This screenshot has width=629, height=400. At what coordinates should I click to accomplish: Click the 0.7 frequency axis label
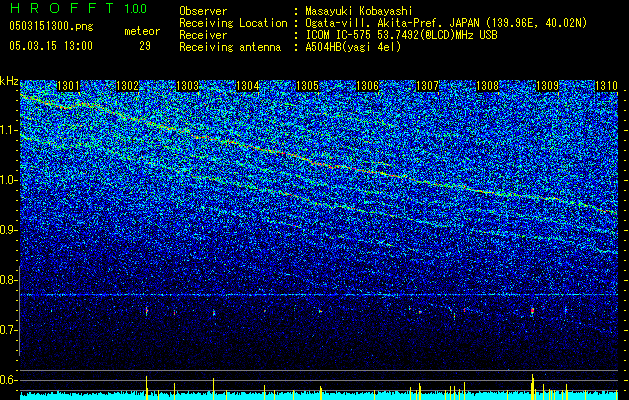[9, 330]
